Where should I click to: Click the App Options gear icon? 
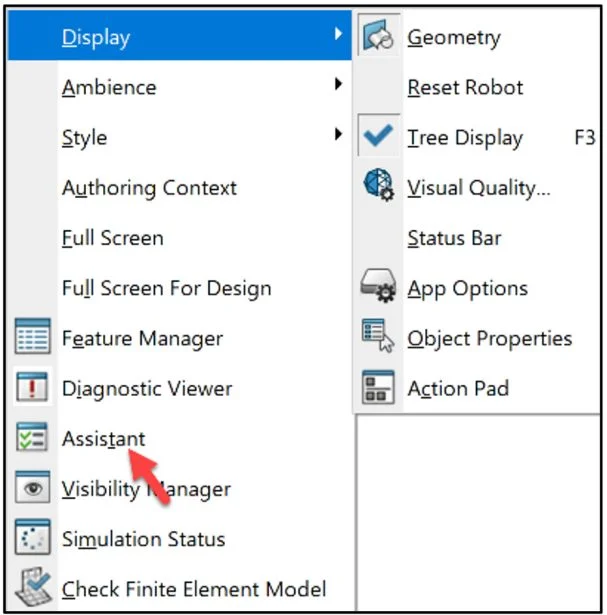coord(377,288)
